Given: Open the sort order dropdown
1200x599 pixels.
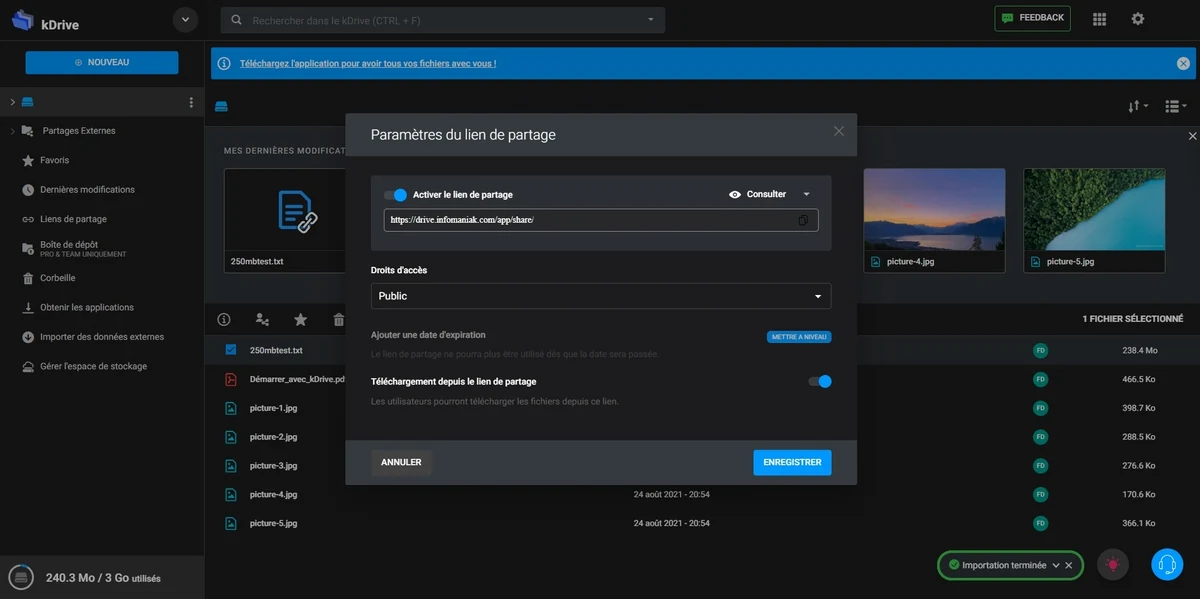Looking at the screenshot, I should coord(1138,106).
